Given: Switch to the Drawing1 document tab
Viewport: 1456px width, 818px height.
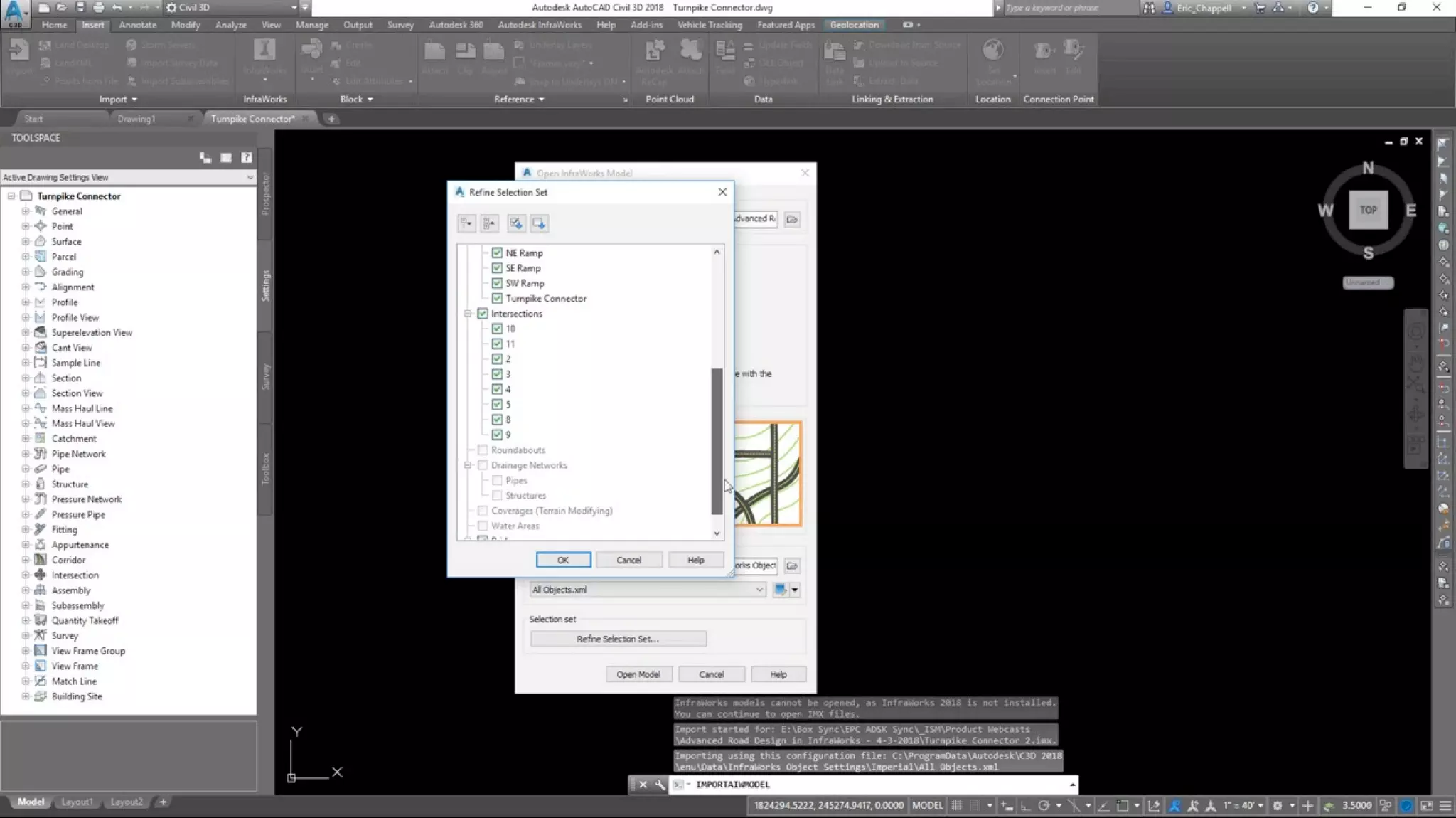Looking at the screenshot, I should [x=136, y=119].
